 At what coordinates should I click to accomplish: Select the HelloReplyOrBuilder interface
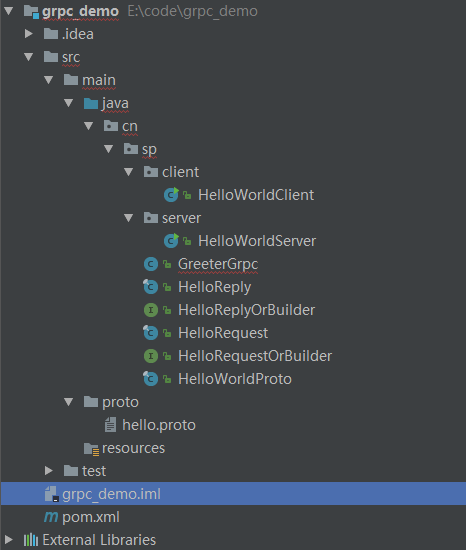click(246, 310)
